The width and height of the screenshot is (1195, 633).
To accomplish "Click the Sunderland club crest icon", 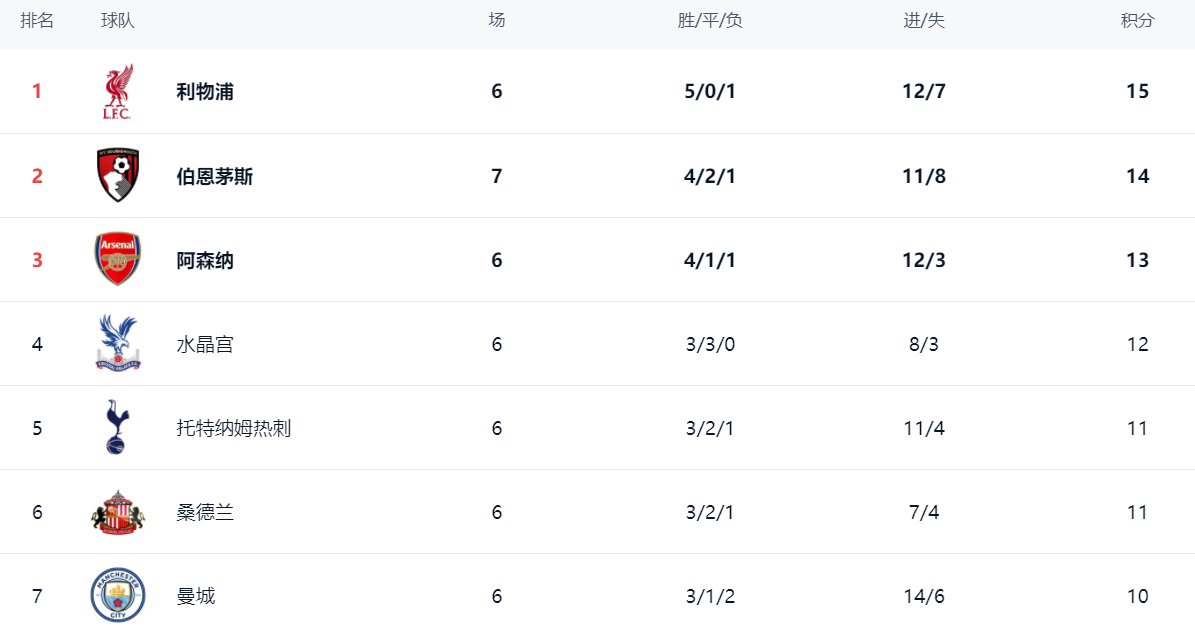I will pos(117,512).
